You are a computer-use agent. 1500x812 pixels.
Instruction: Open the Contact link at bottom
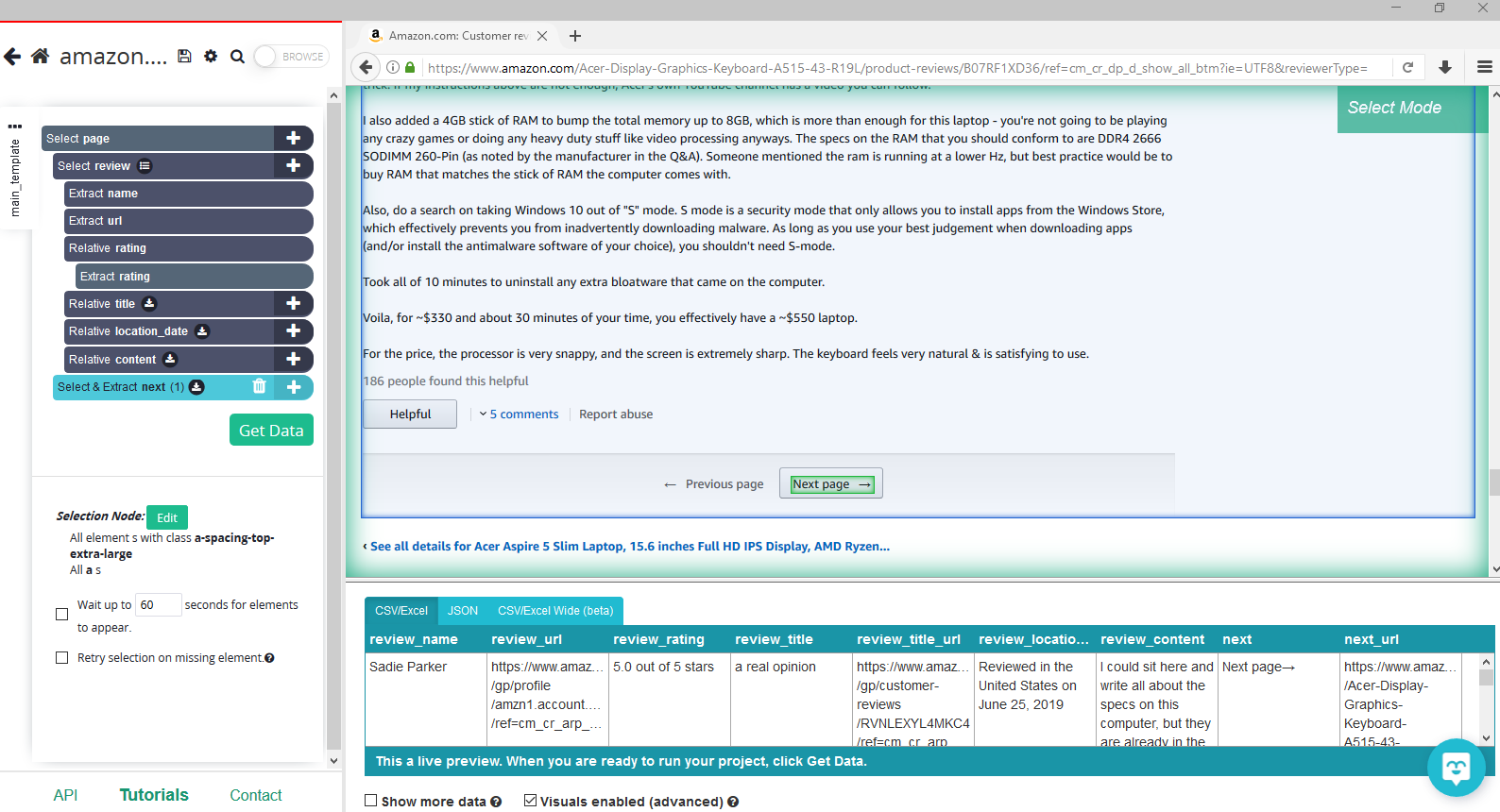click(x=256, y=796)
